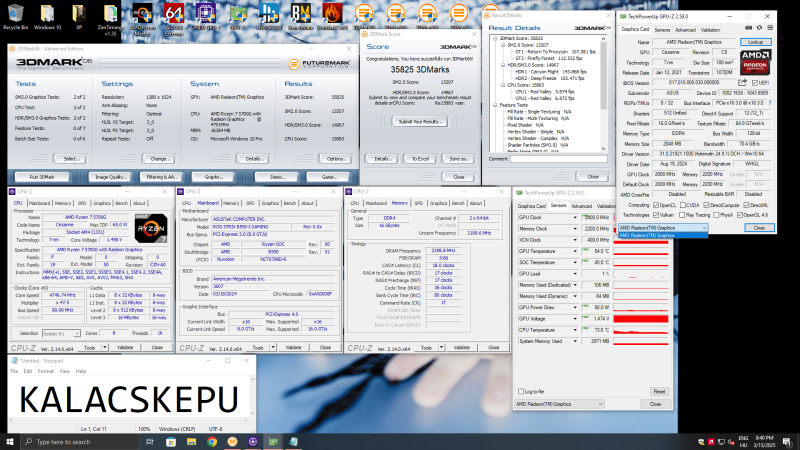Open GPU-Z hamburger menu icon
This screenshot has height=450, width=800.
[770, 28]
